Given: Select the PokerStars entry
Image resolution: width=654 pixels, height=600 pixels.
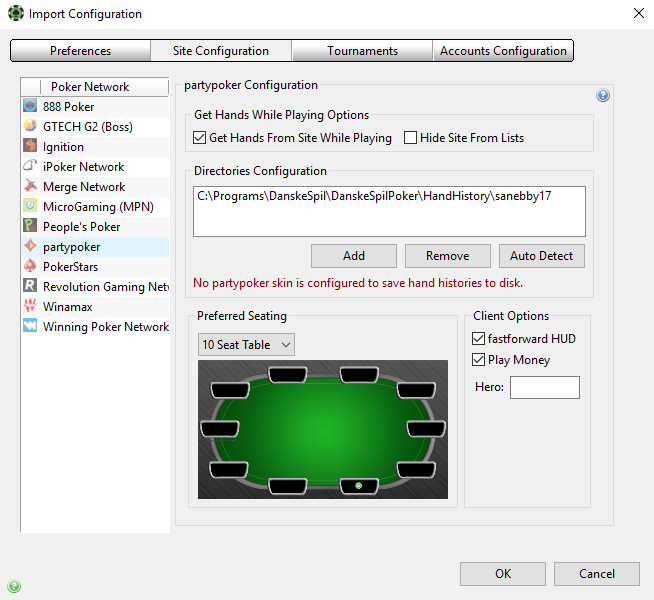Looking at the screenshot, I should click(95, 267).
